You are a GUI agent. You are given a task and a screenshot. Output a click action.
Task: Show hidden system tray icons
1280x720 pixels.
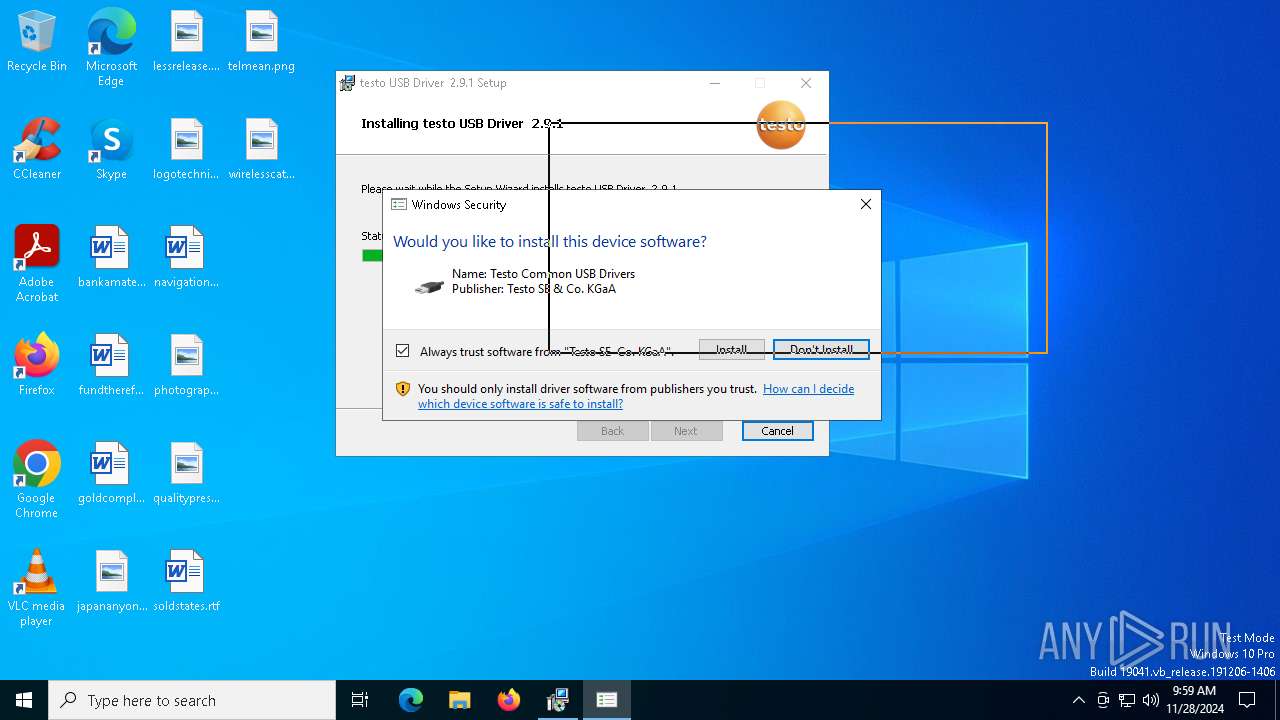pos(1078,700)
